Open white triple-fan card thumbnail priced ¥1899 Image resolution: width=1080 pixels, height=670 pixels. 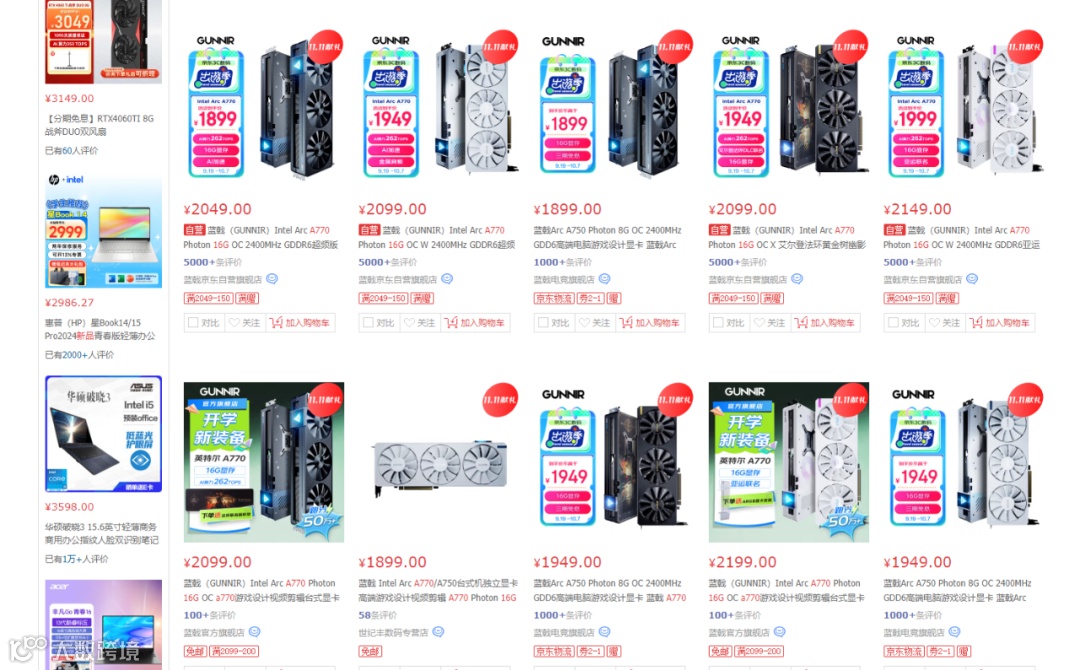point(438,462)
